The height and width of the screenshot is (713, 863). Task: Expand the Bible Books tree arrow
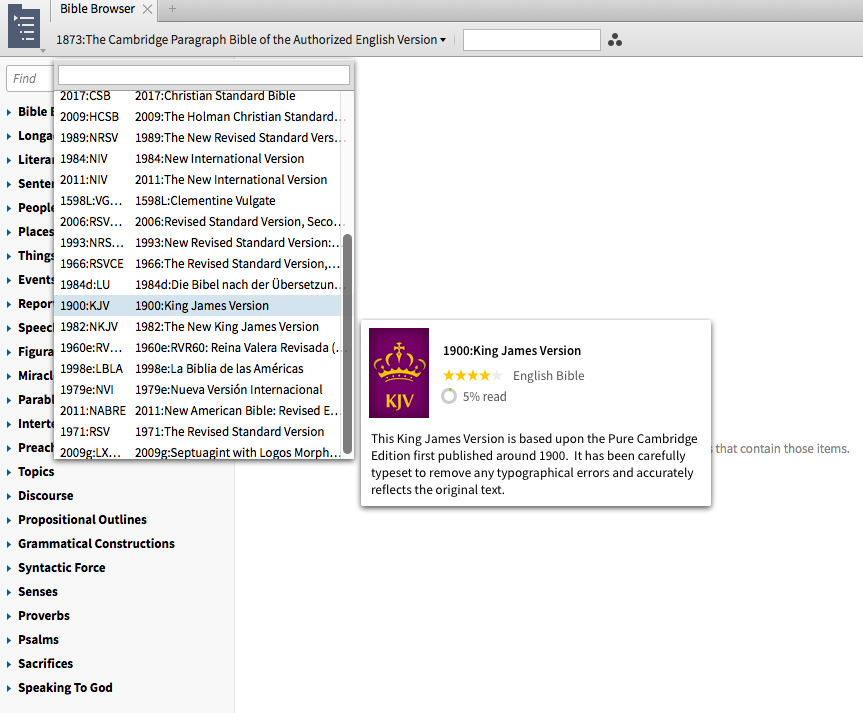coord(9,112)
